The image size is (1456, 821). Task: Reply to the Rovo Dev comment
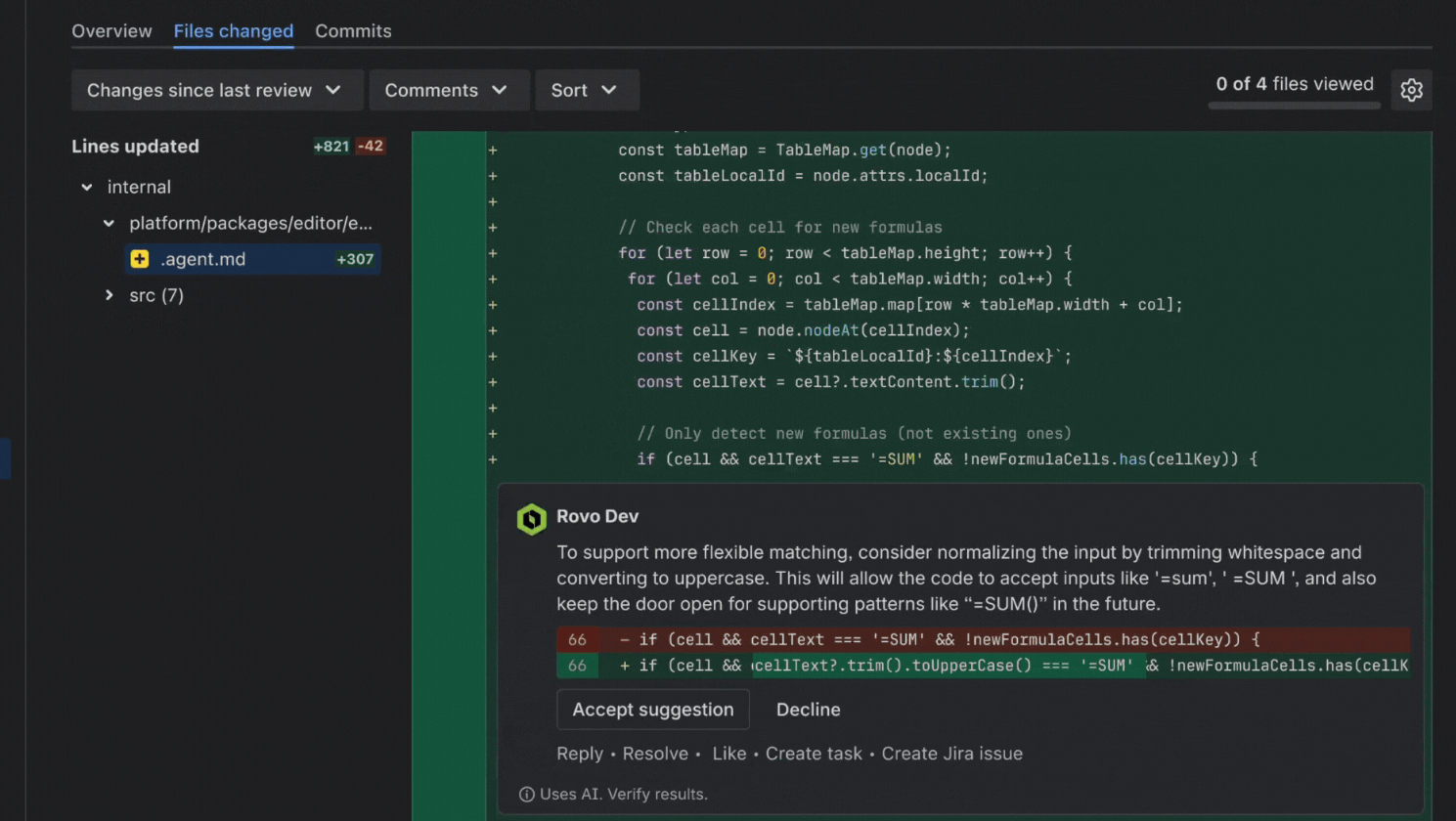tap(579, 754)
